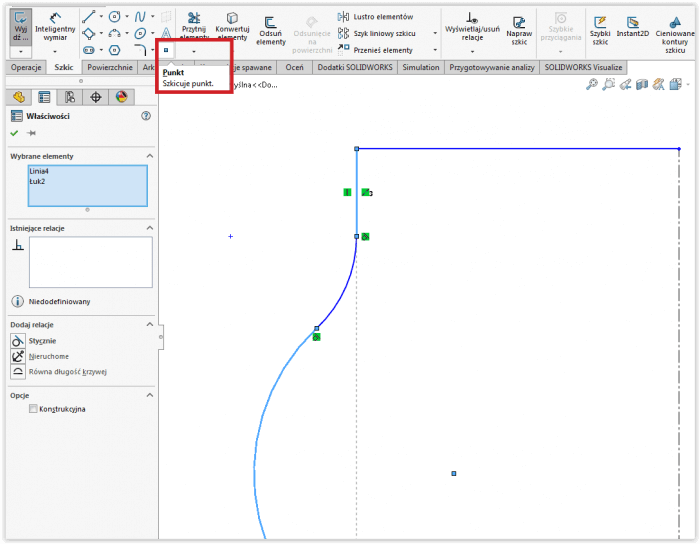The width and height of the screenshot is (700, 544).
Task: Switch to the Oceń tab
Action: pos(294,67)
